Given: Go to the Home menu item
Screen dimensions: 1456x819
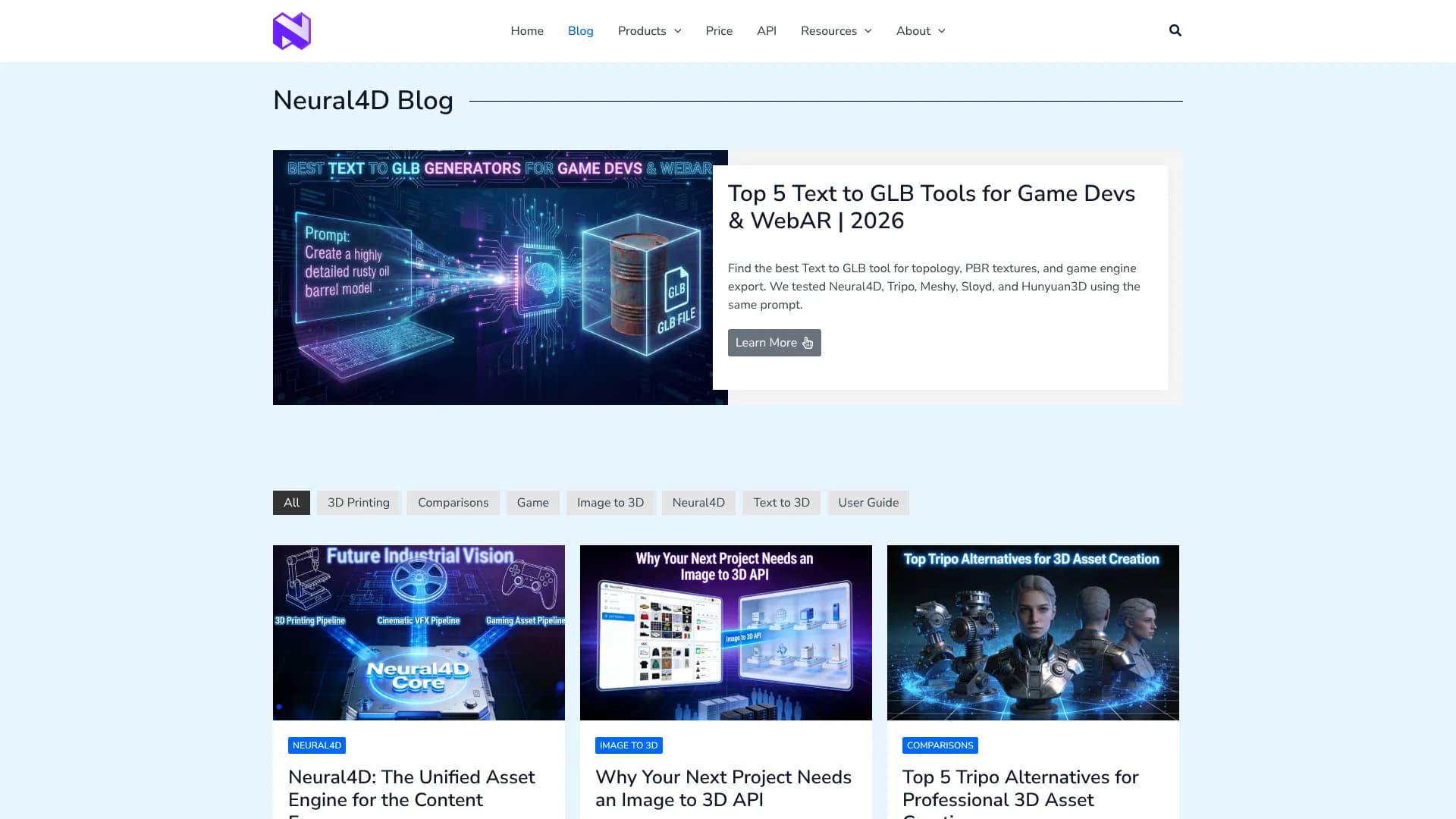Looking at the screenshot, I should click(526, 31).
